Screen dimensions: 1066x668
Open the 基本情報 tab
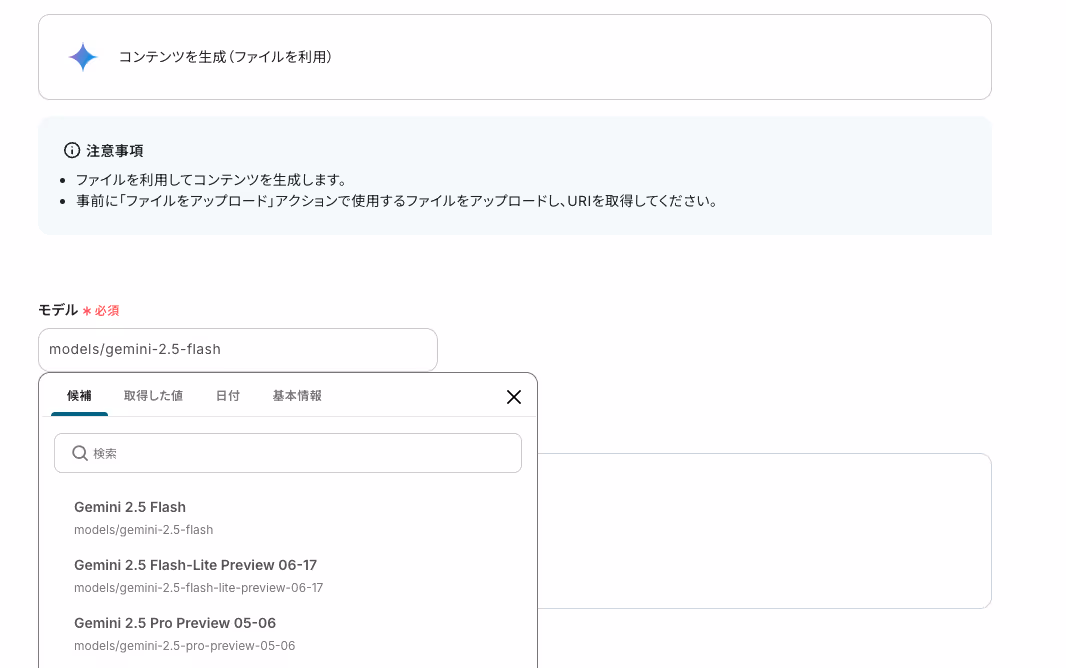click(x=297, y=395)
